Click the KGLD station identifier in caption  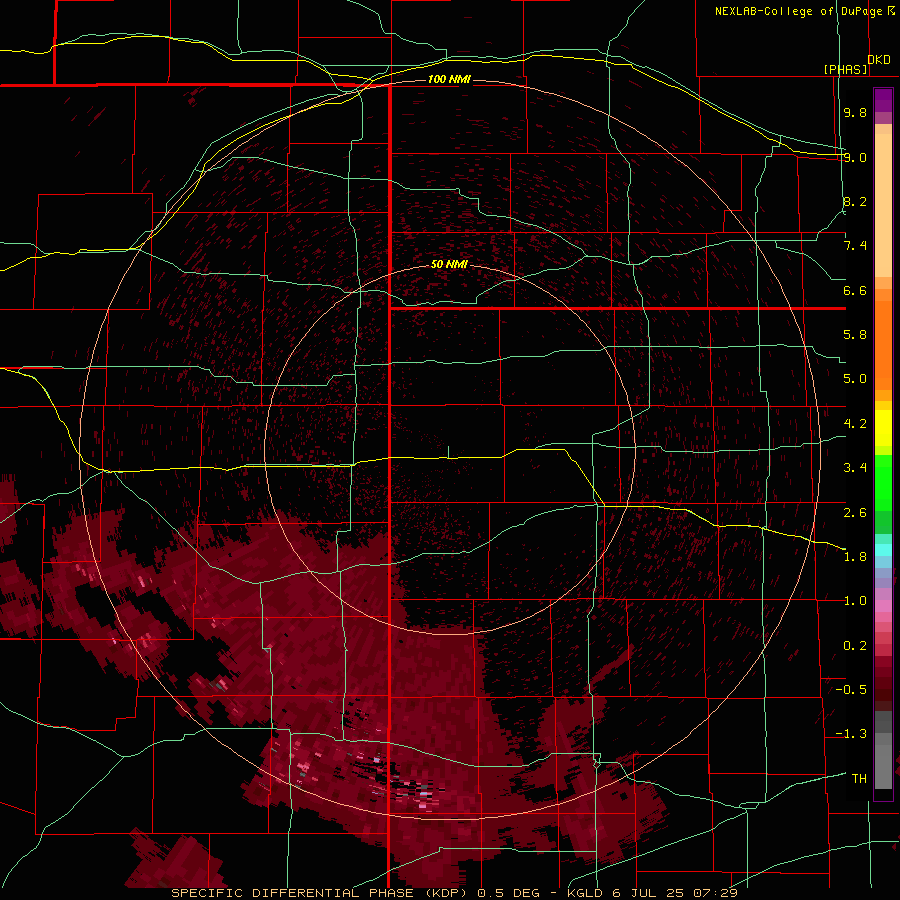click(x=585, y=893)
